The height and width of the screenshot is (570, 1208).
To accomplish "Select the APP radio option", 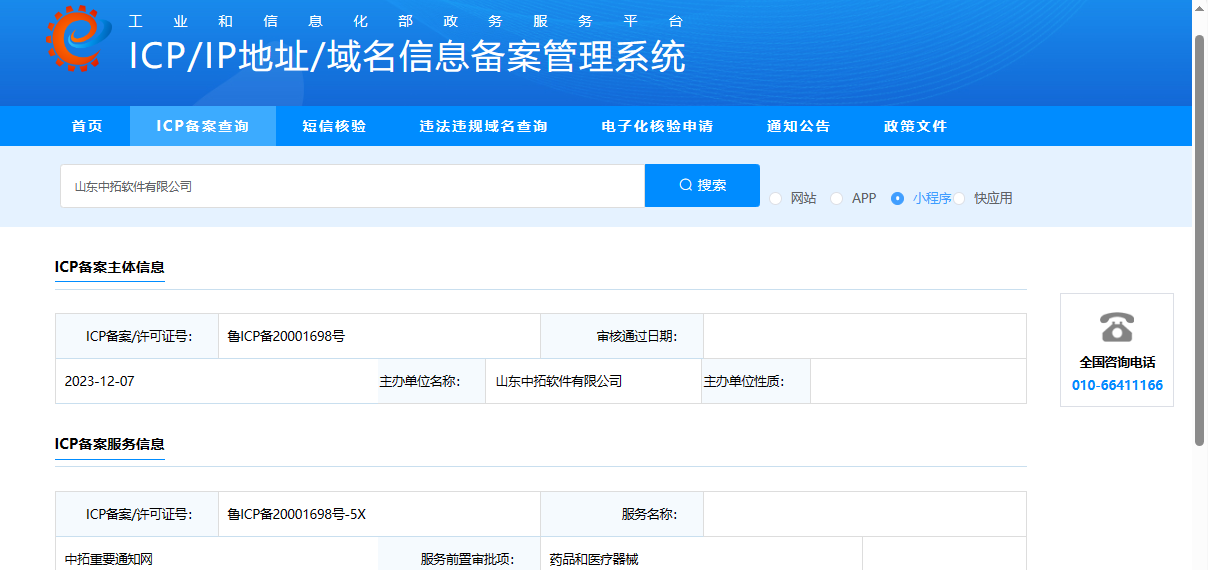I will click(x=837, y=199).
